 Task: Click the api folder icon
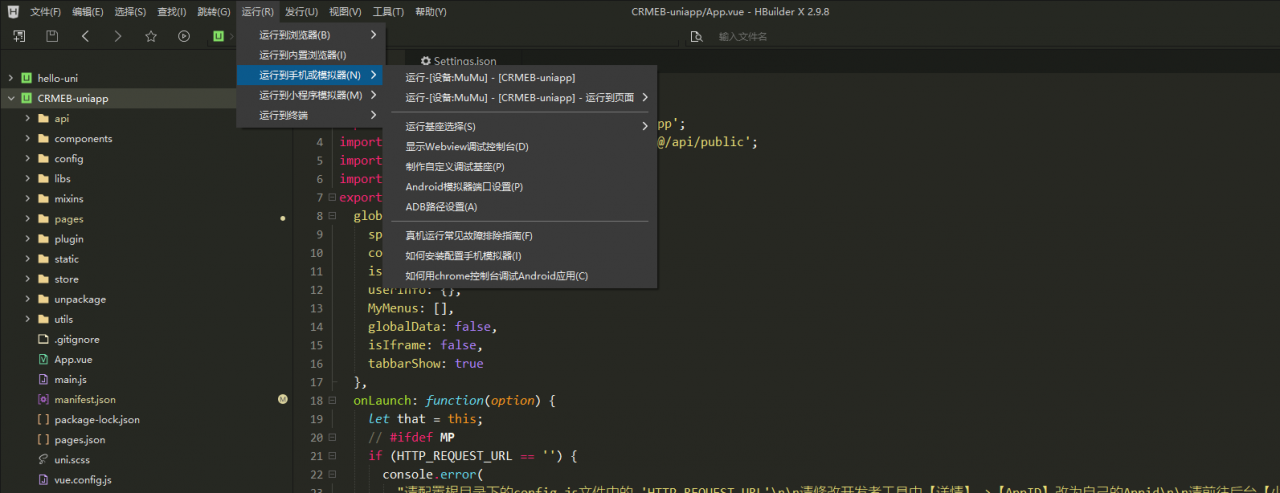click(x=43, y=118)
